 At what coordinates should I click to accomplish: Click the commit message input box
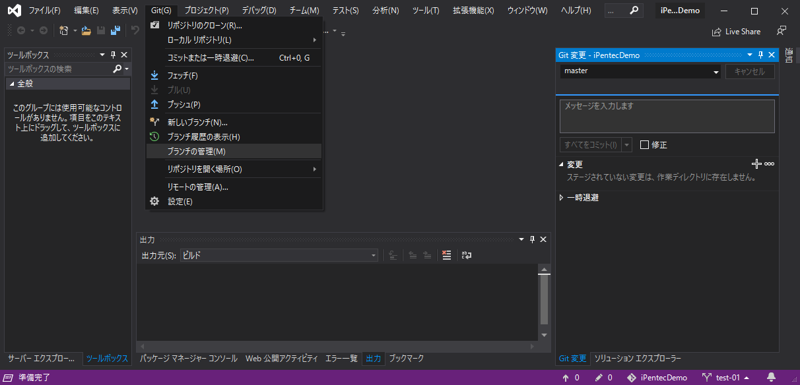click(x=667, y=116)
